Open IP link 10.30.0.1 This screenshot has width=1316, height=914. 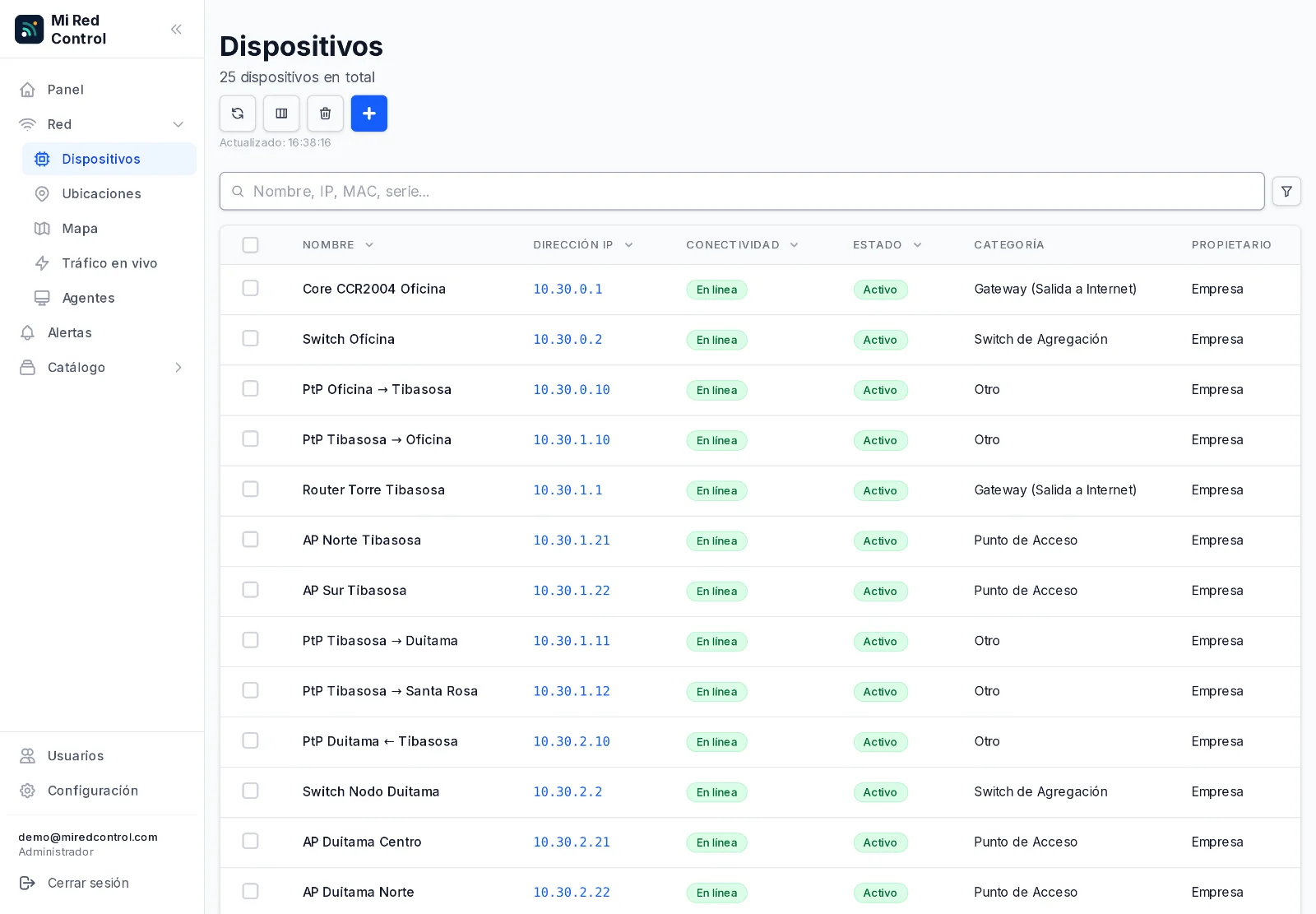tap(568, 290)
